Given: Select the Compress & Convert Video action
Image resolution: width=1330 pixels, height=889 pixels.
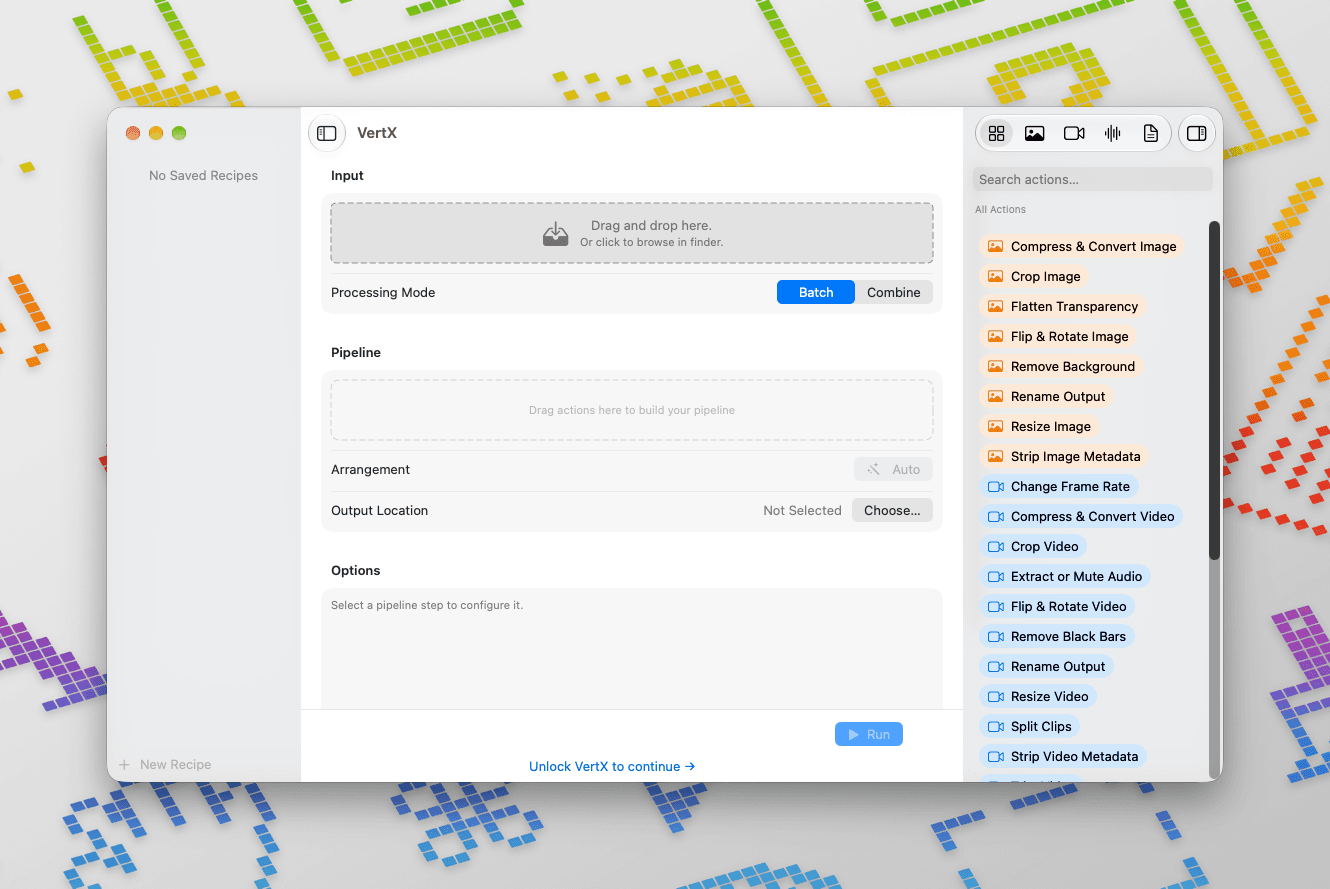Looking at the screenshot, I should [x=1081, y=516].
